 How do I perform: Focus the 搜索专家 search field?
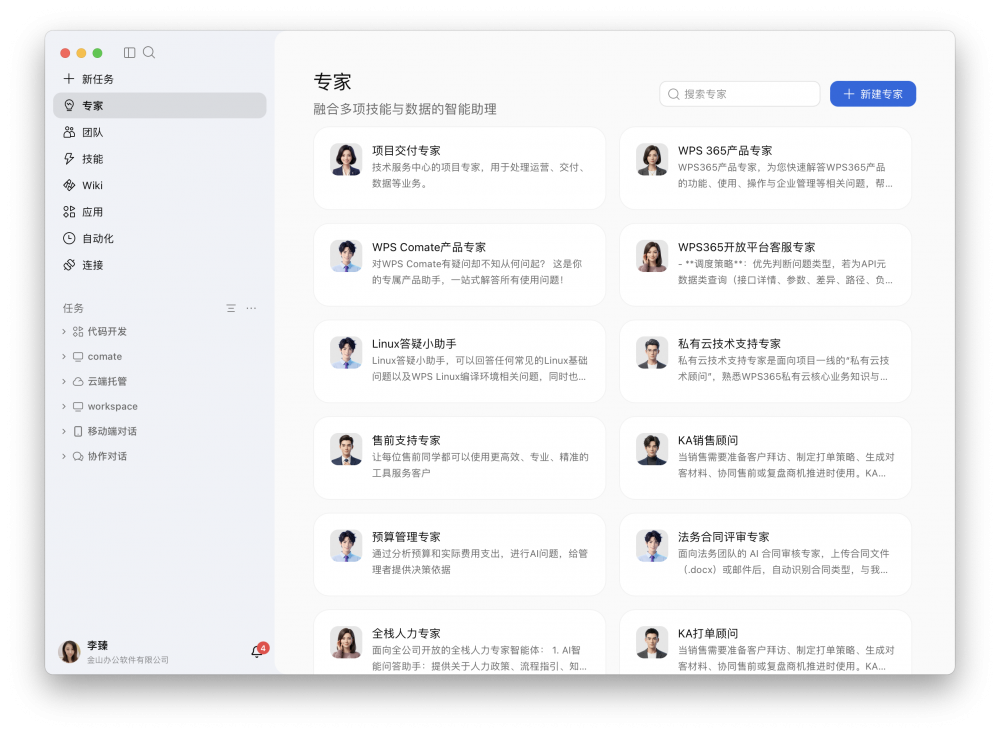point(740,94)
